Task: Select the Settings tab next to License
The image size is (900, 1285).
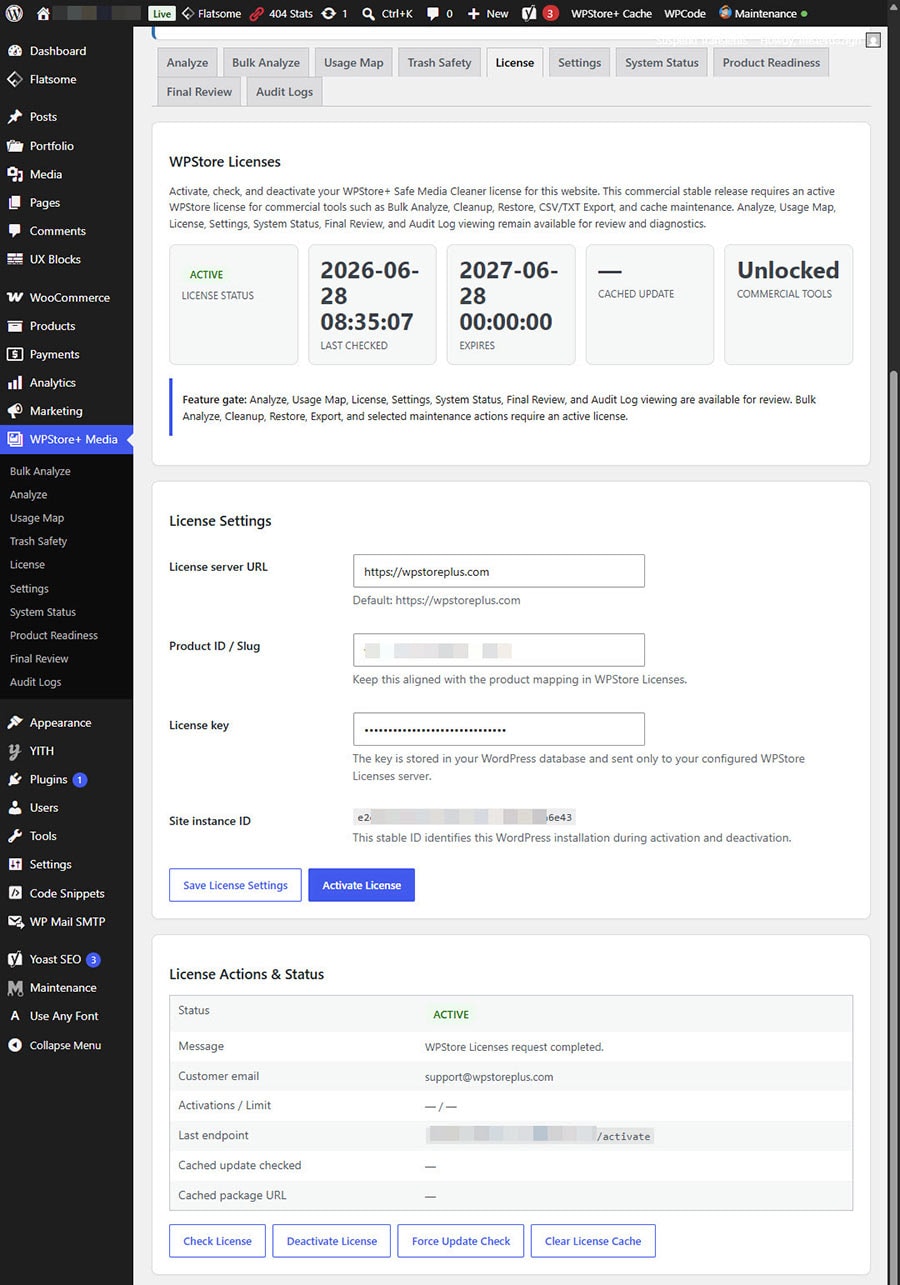Action: pyautogui.click(x=579, y=62)
